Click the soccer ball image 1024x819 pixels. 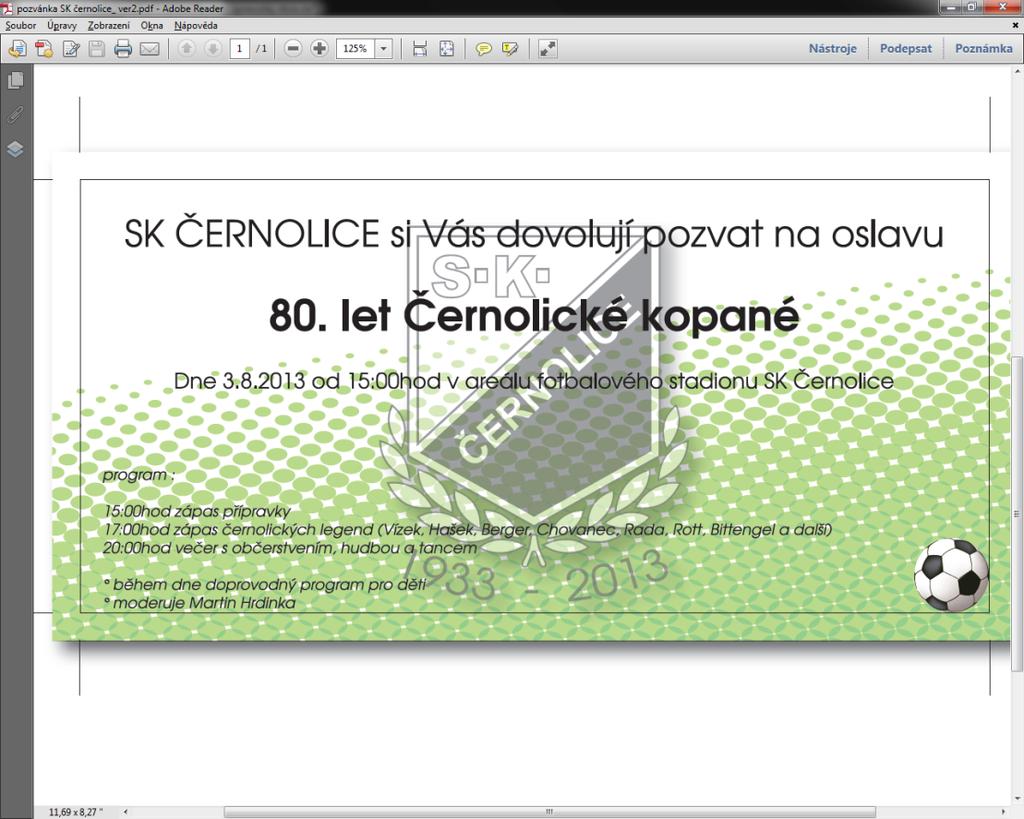coord(951,574)
